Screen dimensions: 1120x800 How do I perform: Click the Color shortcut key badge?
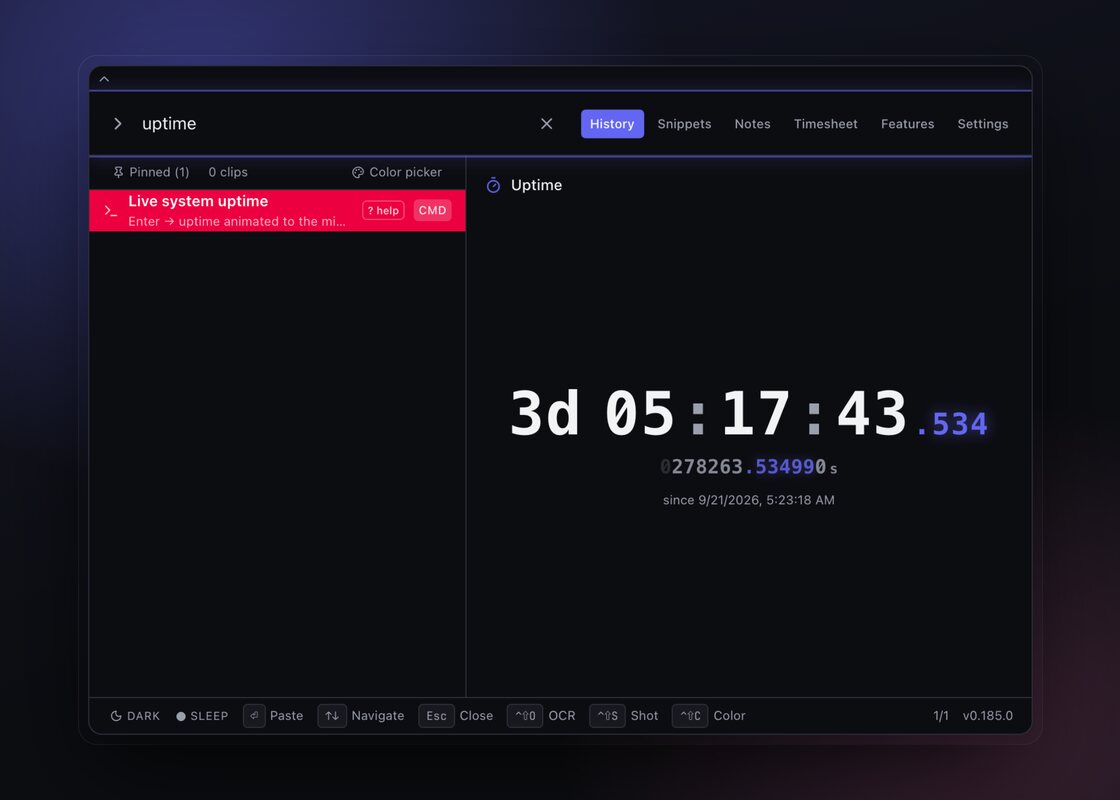[x=690, y=716]
